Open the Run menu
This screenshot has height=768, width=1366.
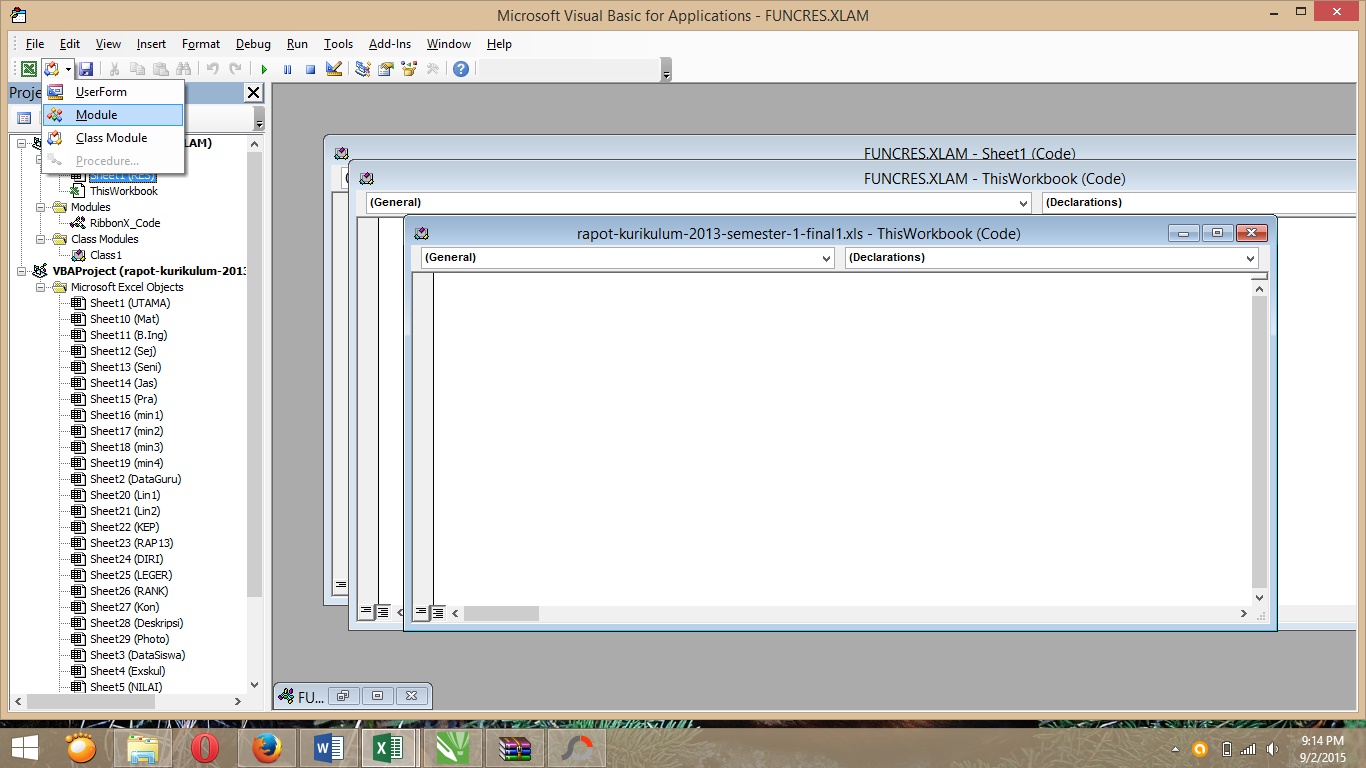(297, 44)
